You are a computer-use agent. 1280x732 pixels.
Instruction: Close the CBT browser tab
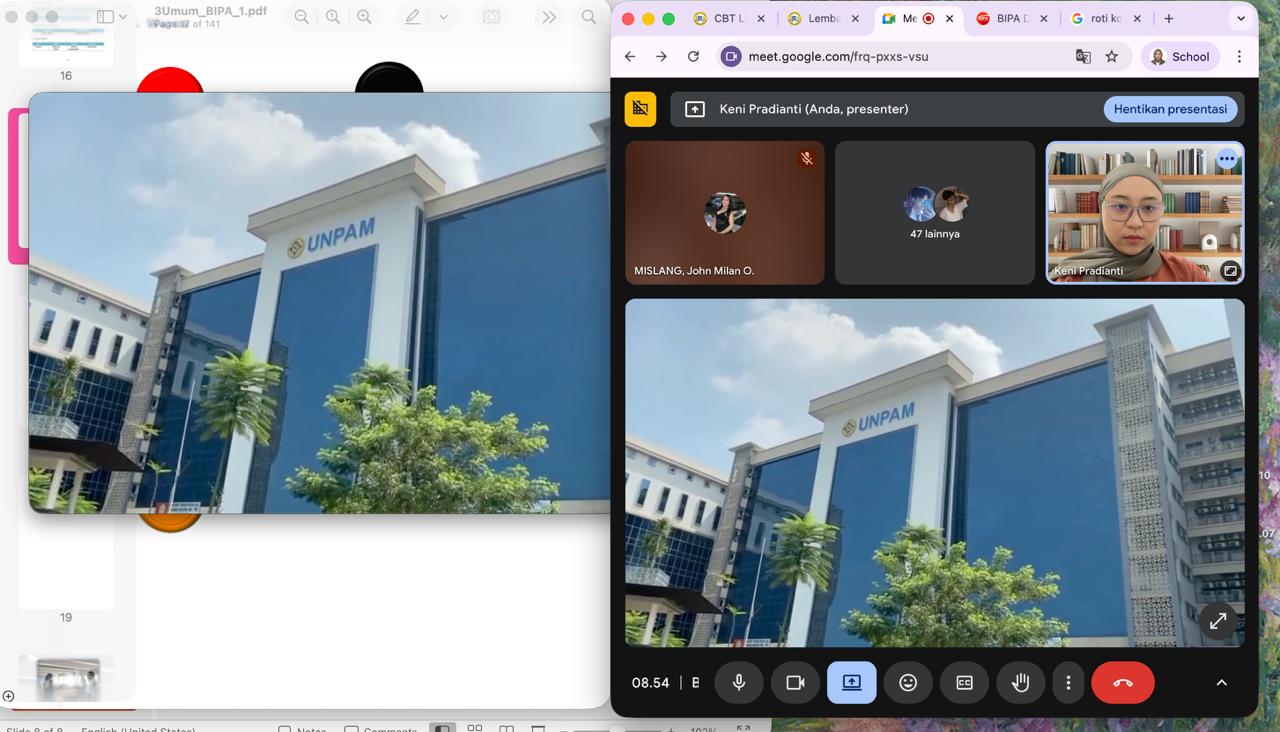tap(761, 19)
